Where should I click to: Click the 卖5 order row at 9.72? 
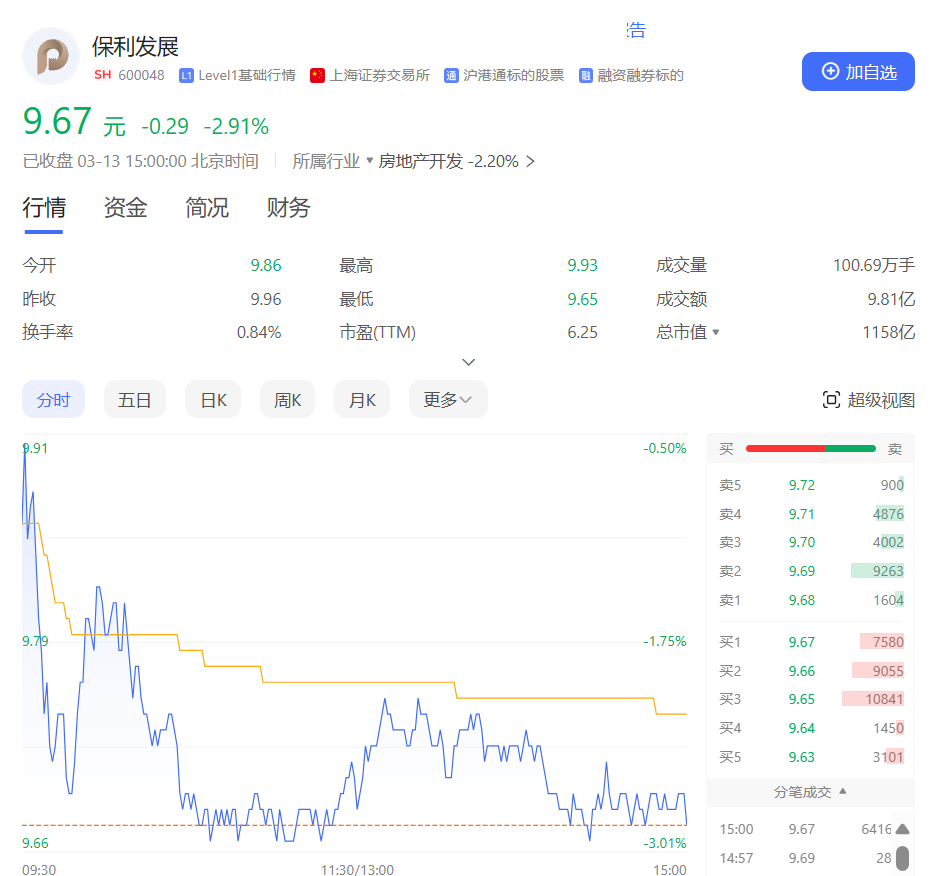pyautogui.click(x=811, y=485)
